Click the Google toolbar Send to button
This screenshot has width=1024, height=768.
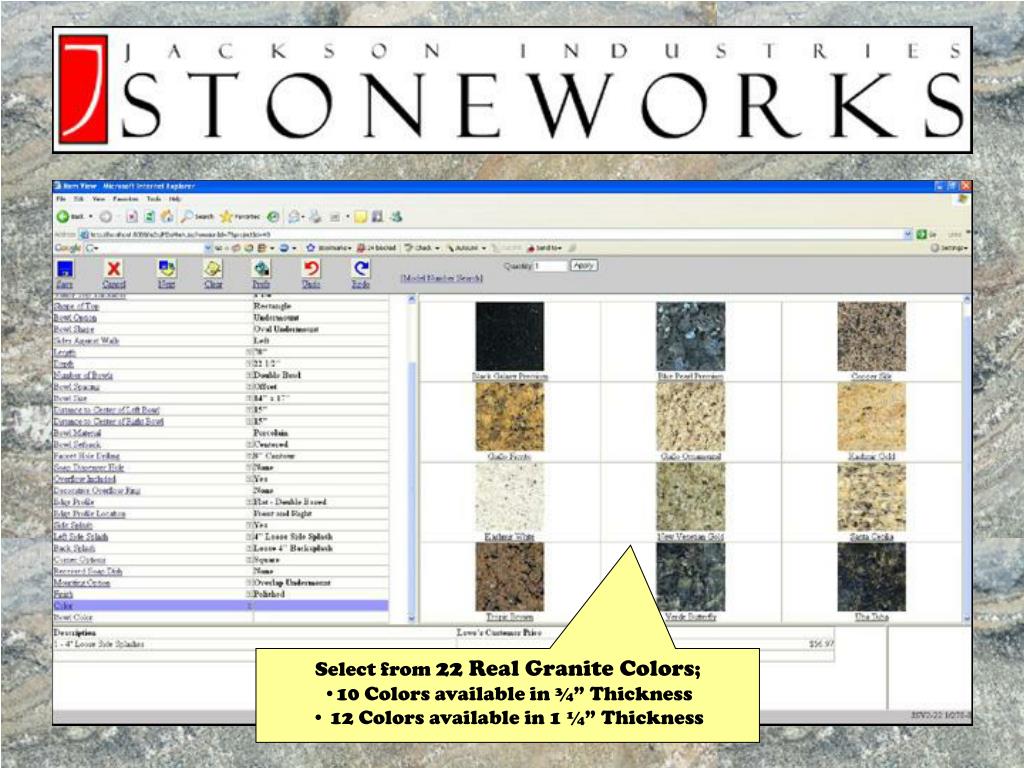[544, 248]
